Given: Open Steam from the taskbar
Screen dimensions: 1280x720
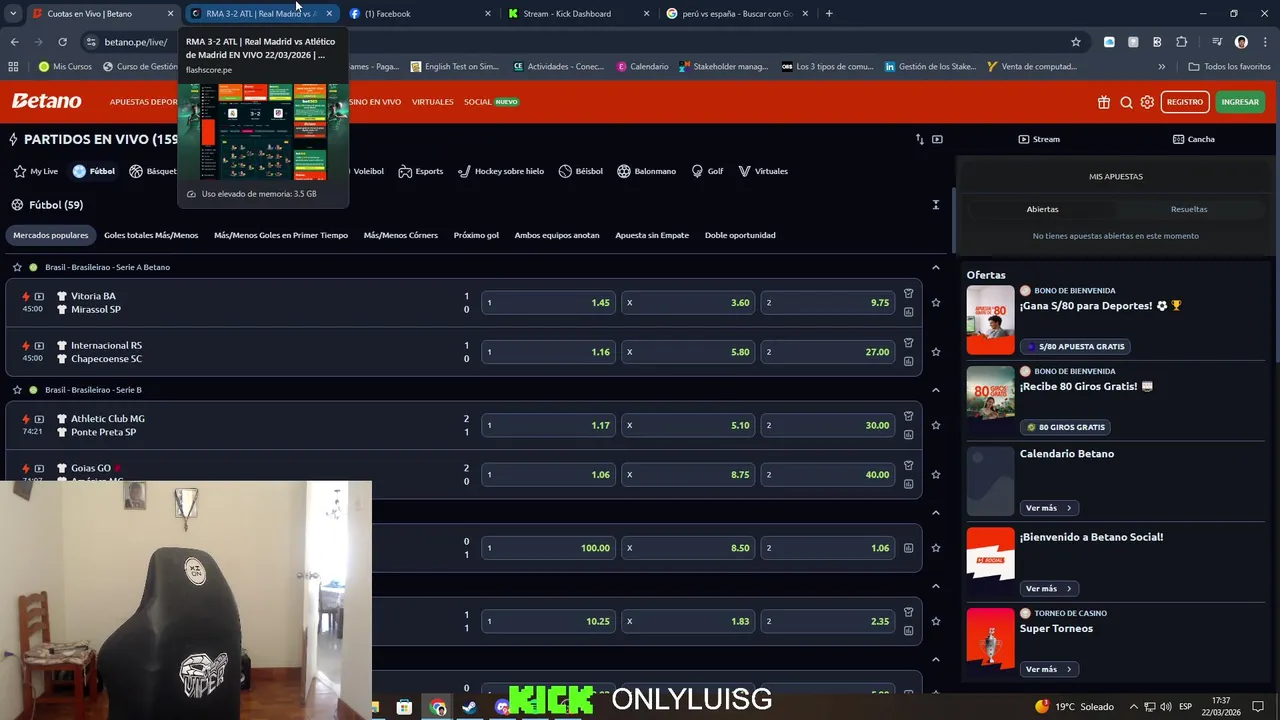Looking at the screenshot, I should coord(469,707).
